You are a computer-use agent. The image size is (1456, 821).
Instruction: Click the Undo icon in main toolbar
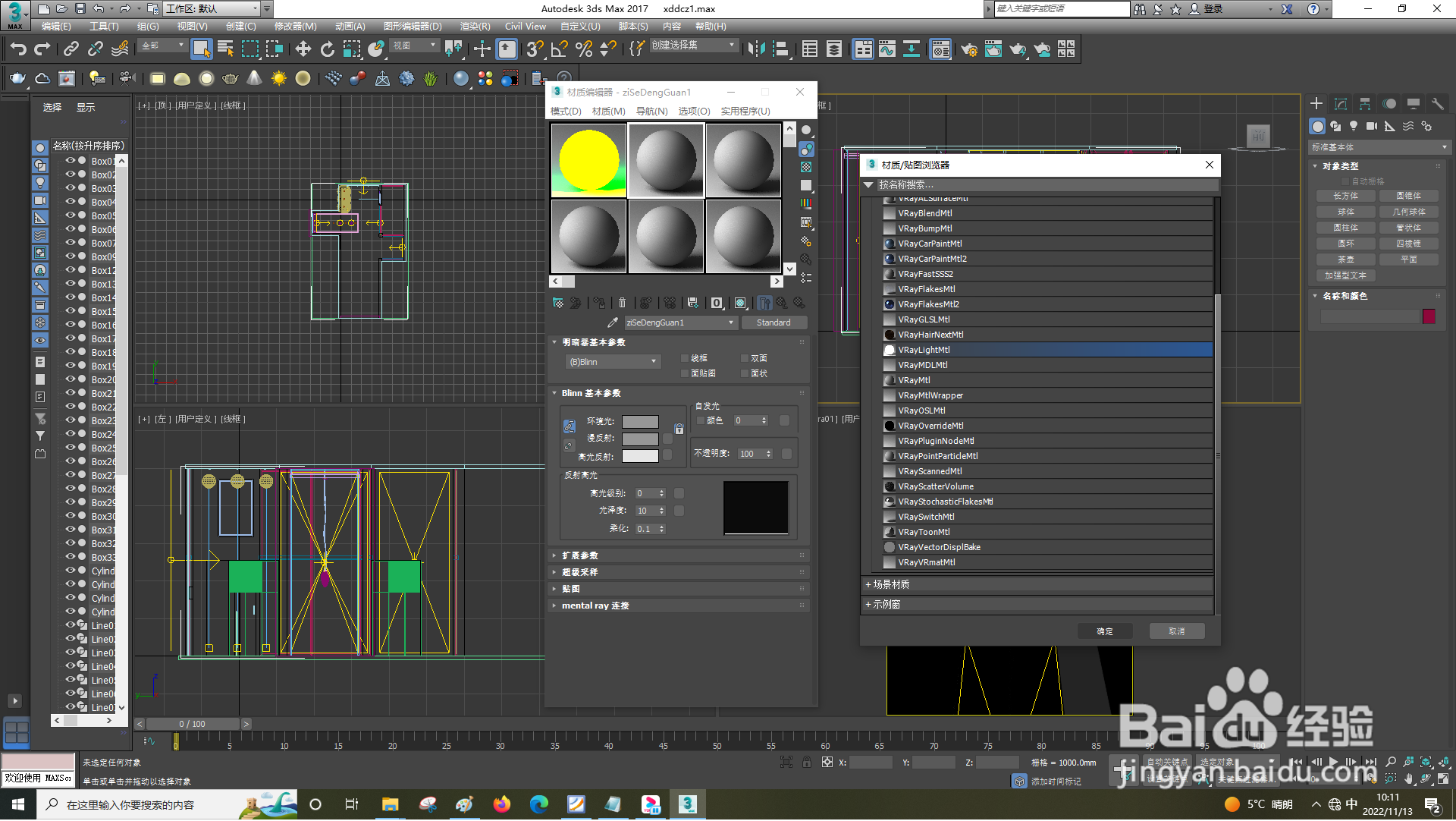[17, 50]
